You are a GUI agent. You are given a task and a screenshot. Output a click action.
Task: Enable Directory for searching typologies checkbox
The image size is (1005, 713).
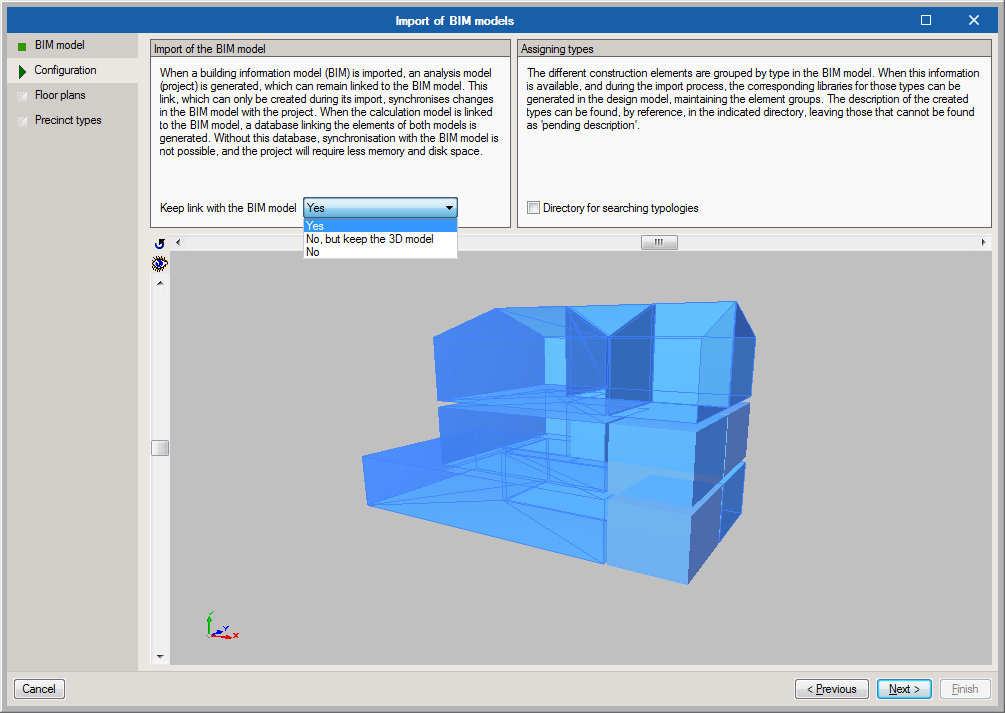coord(534,208)
